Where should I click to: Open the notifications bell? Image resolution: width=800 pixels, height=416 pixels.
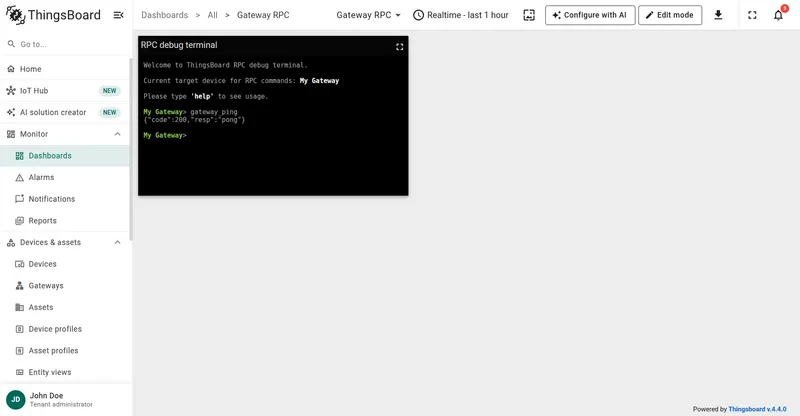tap(778, 15)
